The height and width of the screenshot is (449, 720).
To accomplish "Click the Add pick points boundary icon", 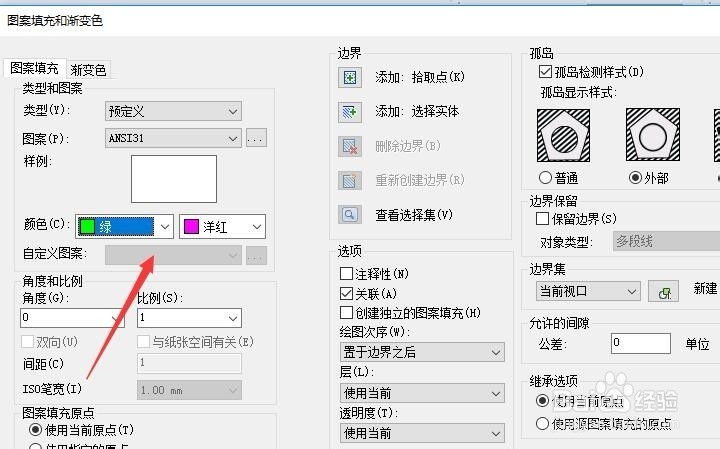I will point(350,77).
